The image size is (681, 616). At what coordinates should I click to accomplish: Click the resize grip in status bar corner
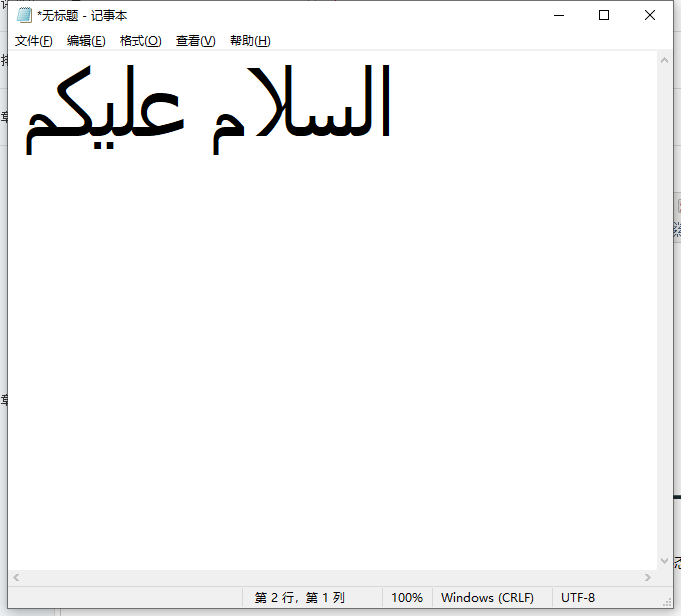click(x=667, y=602)
